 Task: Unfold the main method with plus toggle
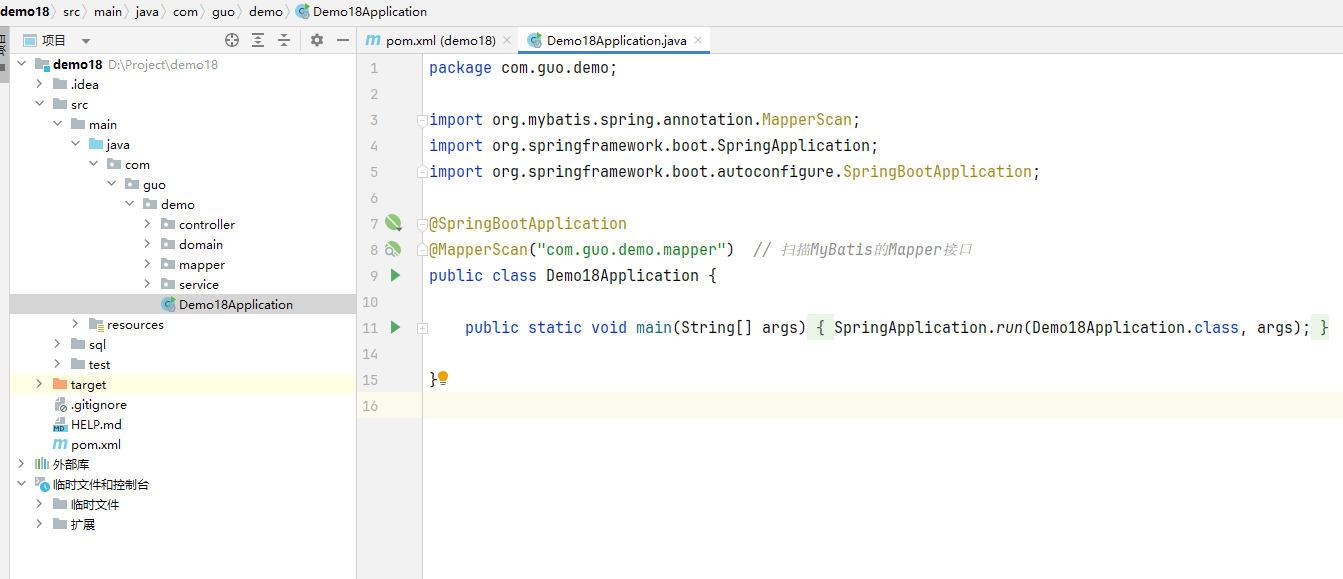tap(422, 328)
